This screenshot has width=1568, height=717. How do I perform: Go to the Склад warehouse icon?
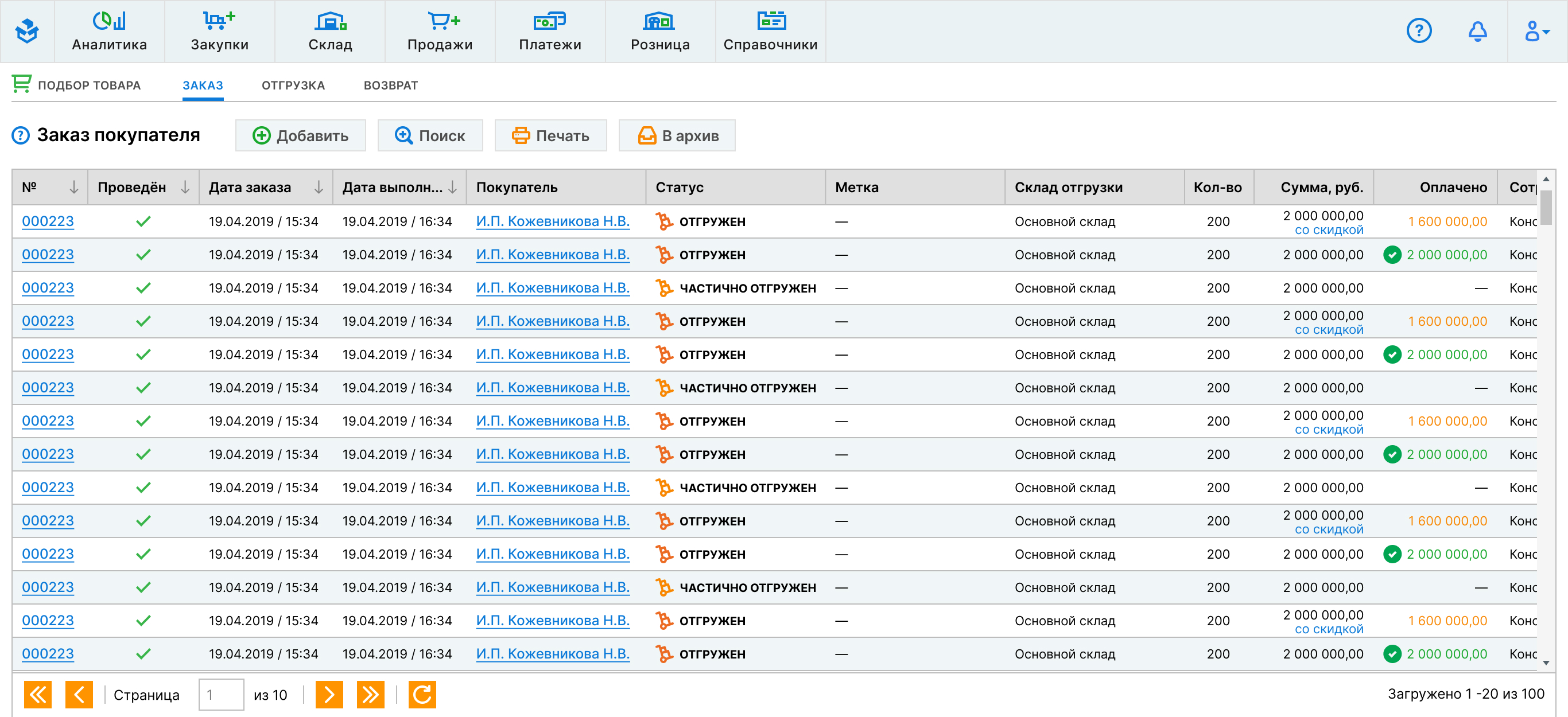[x=330, y=21]
